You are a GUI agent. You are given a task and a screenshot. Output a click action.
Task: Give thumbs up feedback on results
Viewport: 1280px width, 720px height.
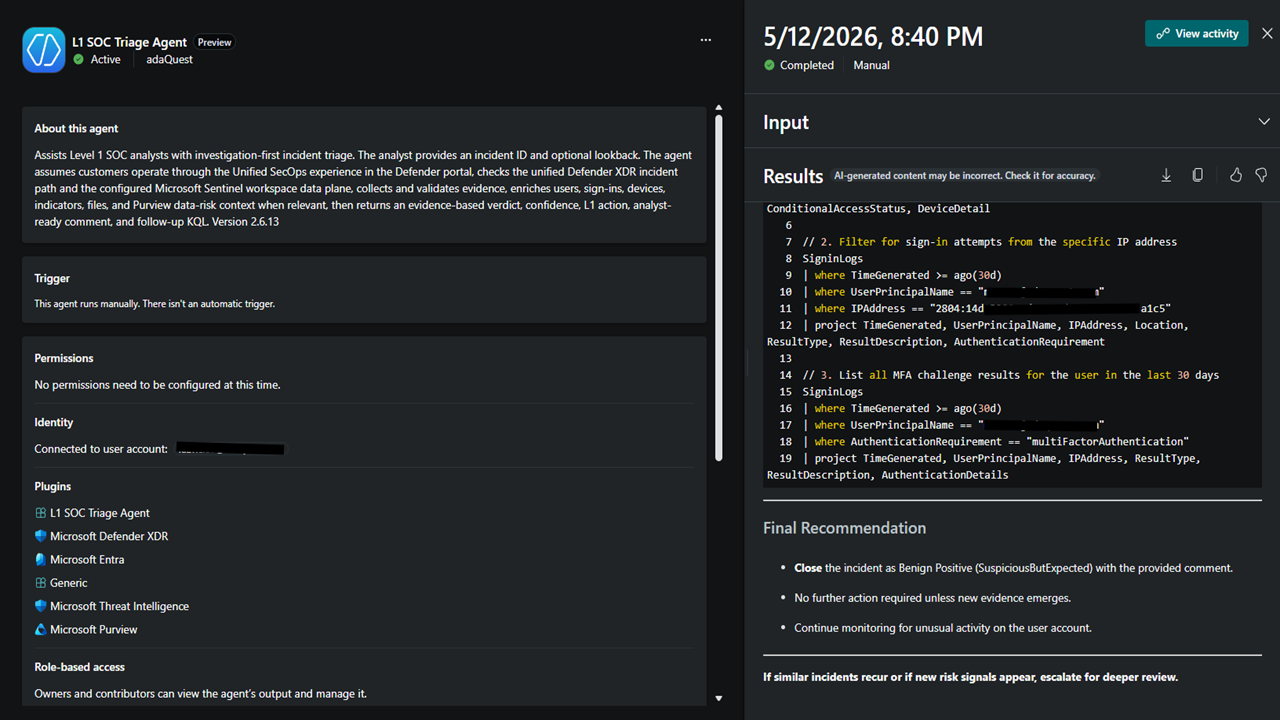tap(1236, 175)
